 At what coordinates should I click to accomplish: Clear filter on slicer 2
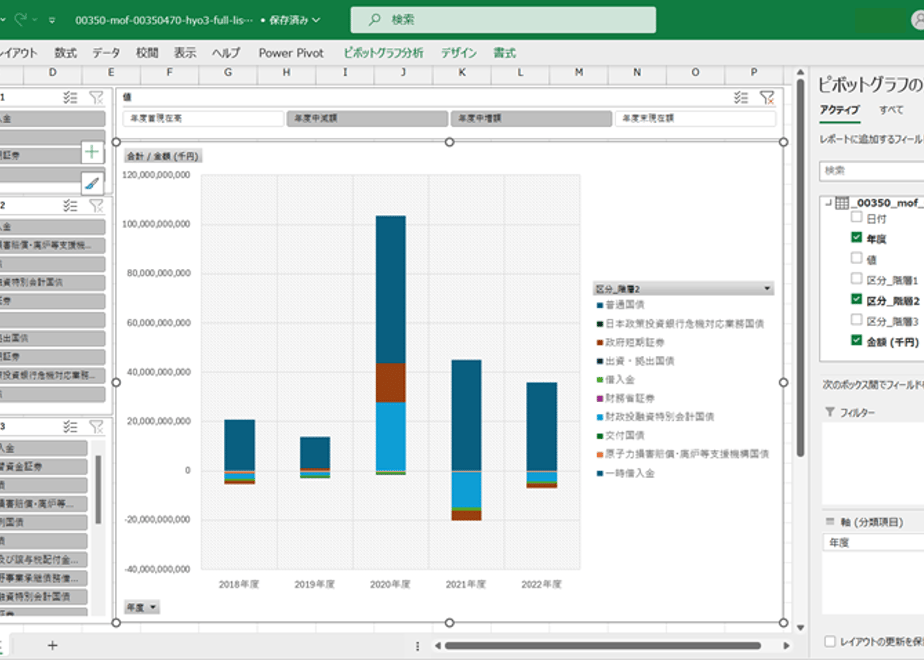tap(96, 206)
